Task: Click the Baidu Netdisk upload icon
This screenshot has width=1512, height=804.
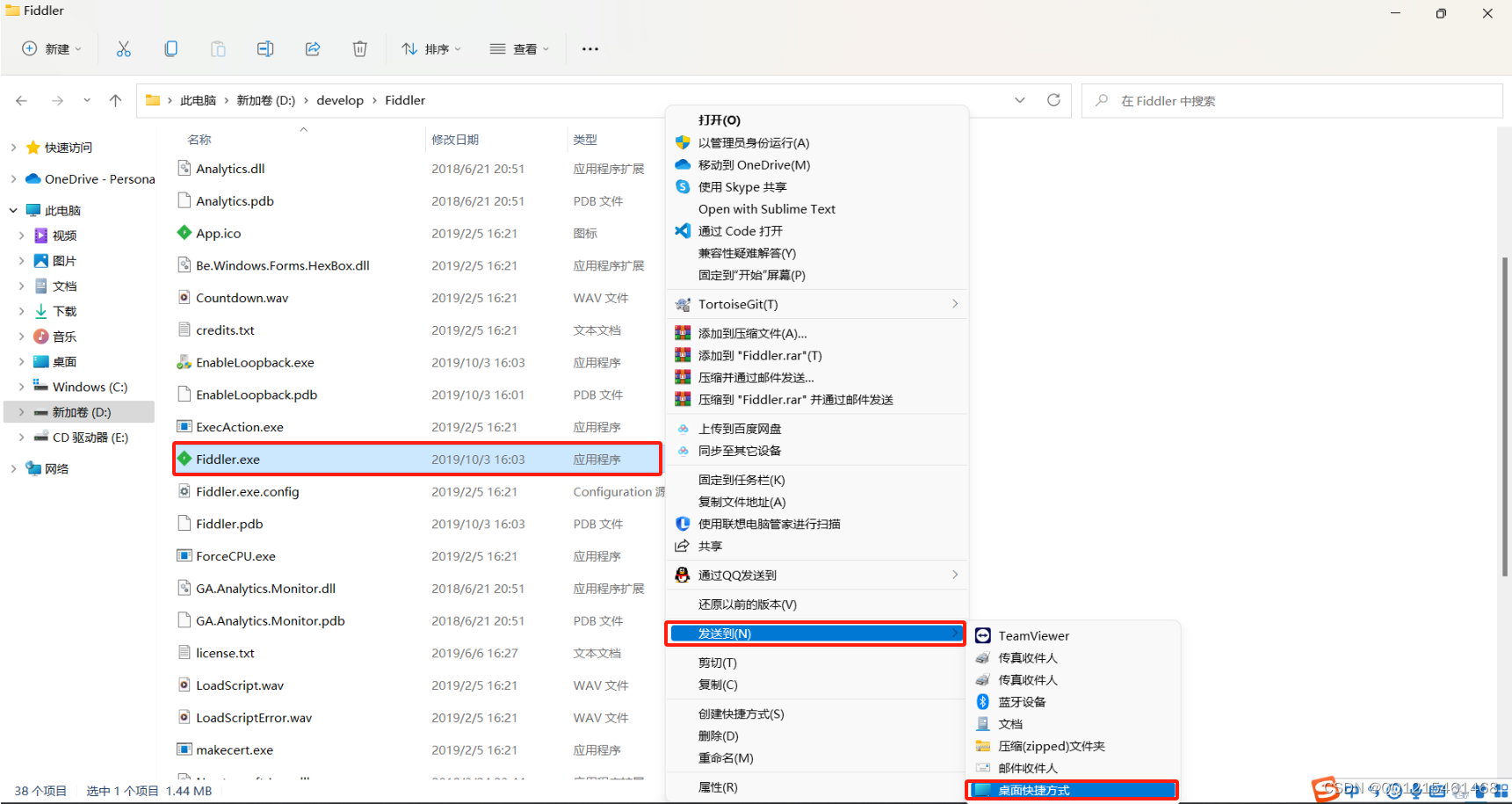Action: [x=683, y=429]
